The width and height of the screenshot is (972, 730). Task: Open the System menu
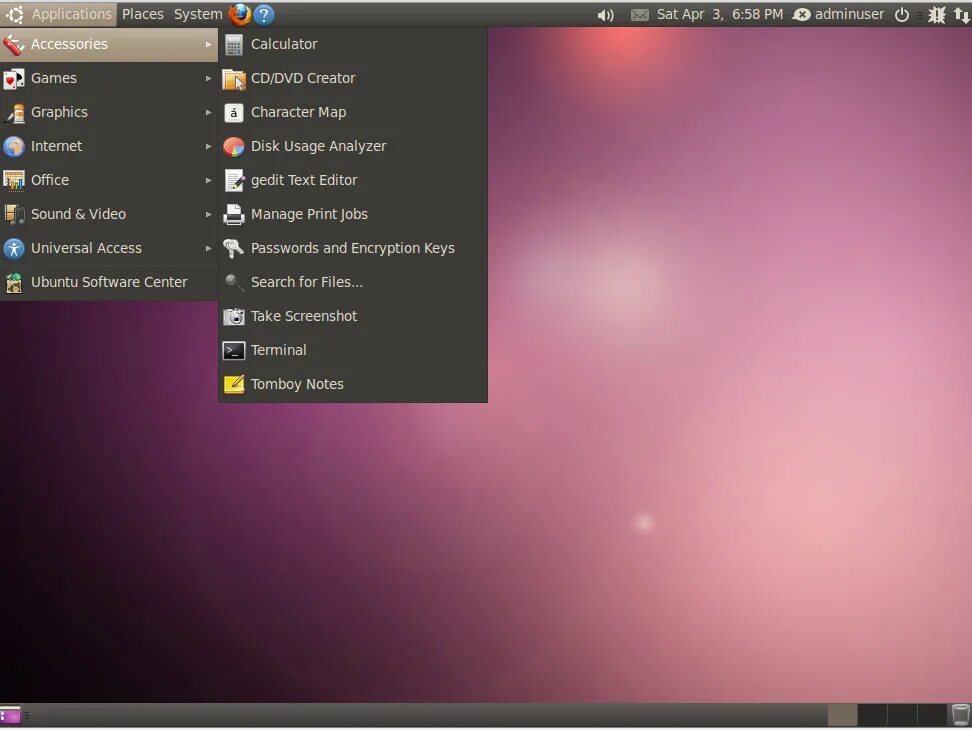(x=198, y=14)
